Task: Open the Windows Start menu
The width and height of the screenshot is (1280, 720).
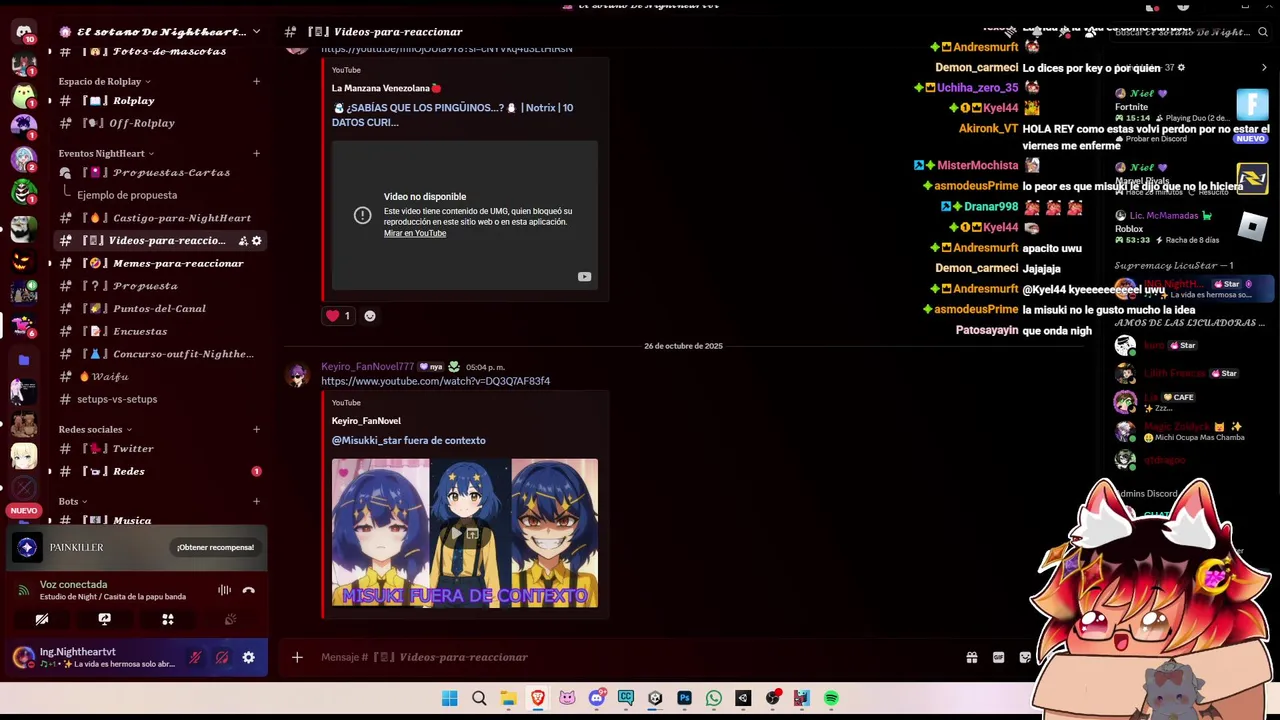Action: 450,698
